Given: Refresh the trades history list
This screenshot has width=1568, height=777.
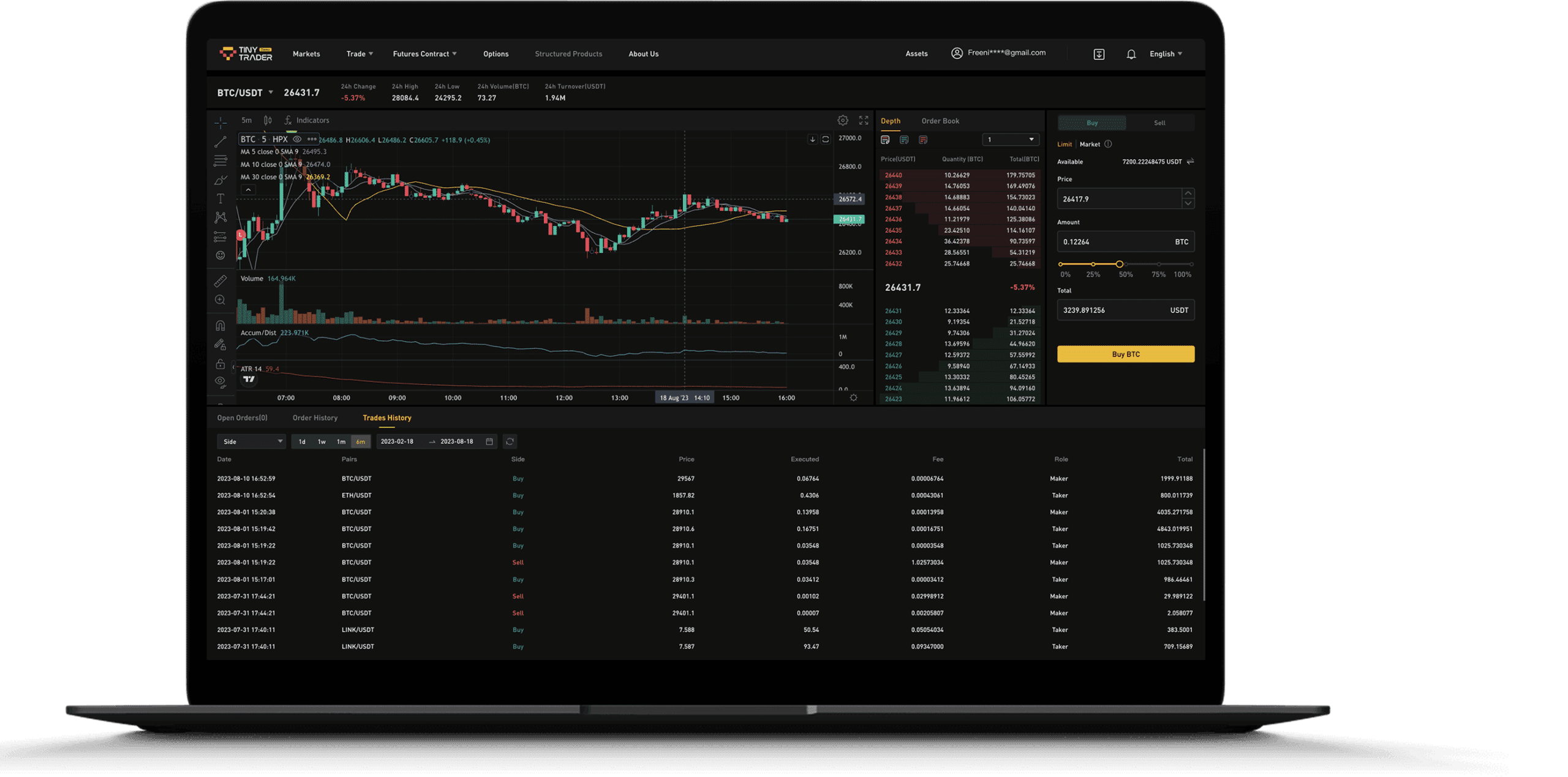Looking at the screenshot, I should click(x=510, y=441).
